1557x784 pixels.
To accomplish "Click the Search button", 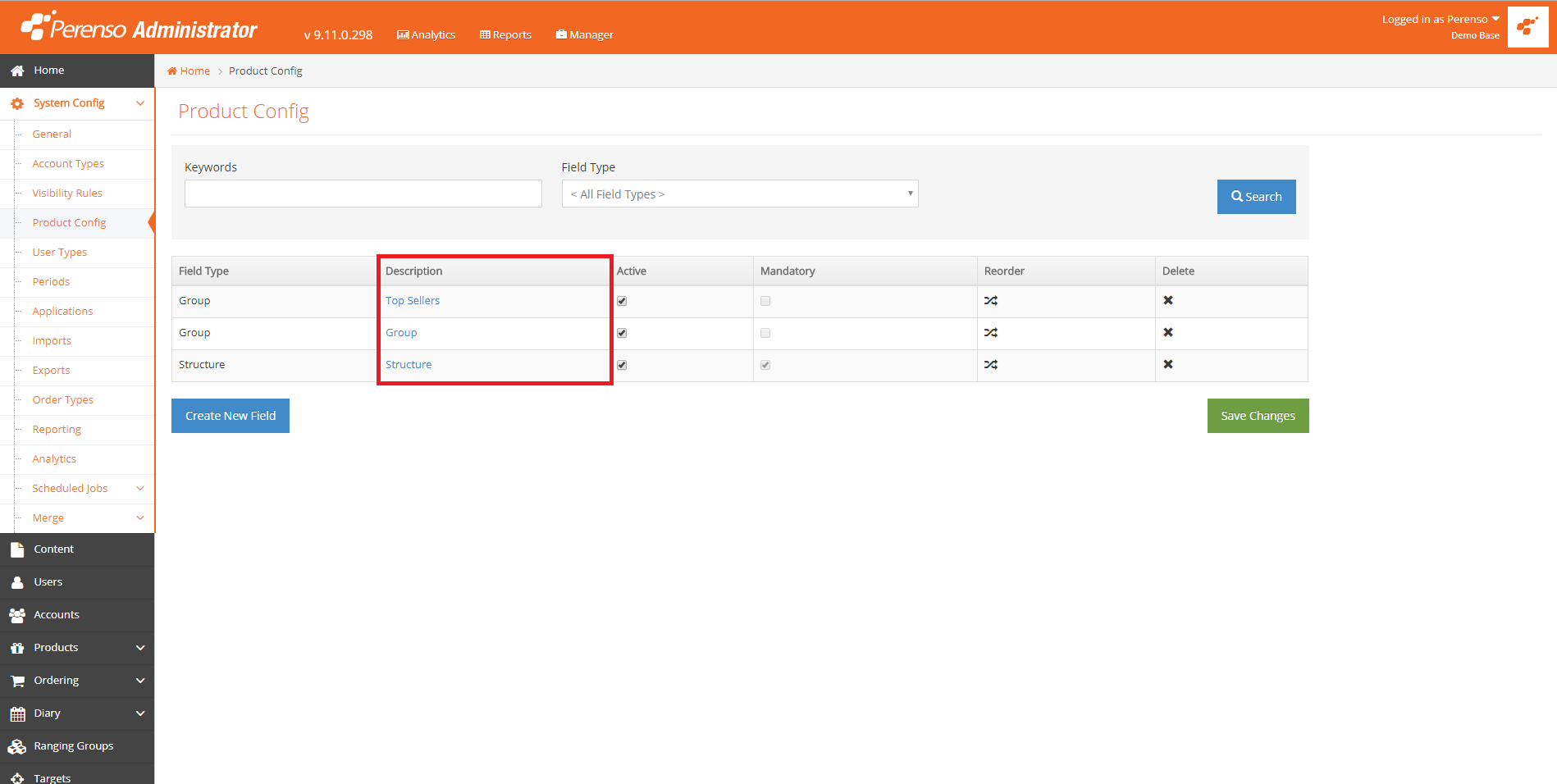I will 1256,197.
